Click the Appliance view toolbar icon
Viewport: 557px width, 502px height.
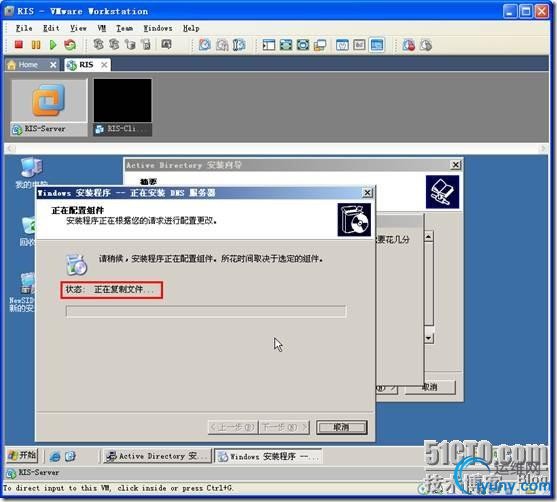(x=359, y=45)
